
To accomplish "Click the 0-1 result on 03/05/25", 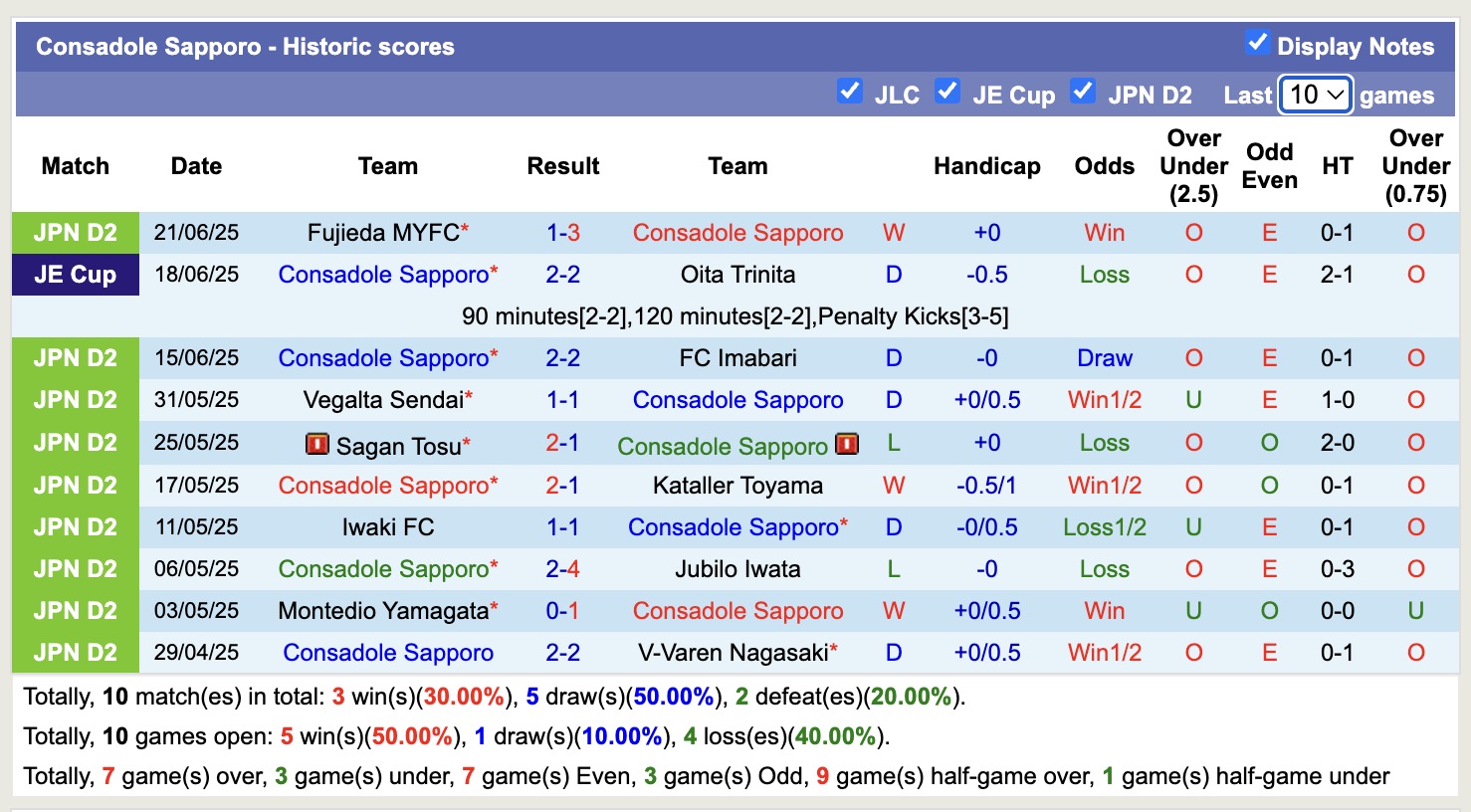I will tap(562, 611).
